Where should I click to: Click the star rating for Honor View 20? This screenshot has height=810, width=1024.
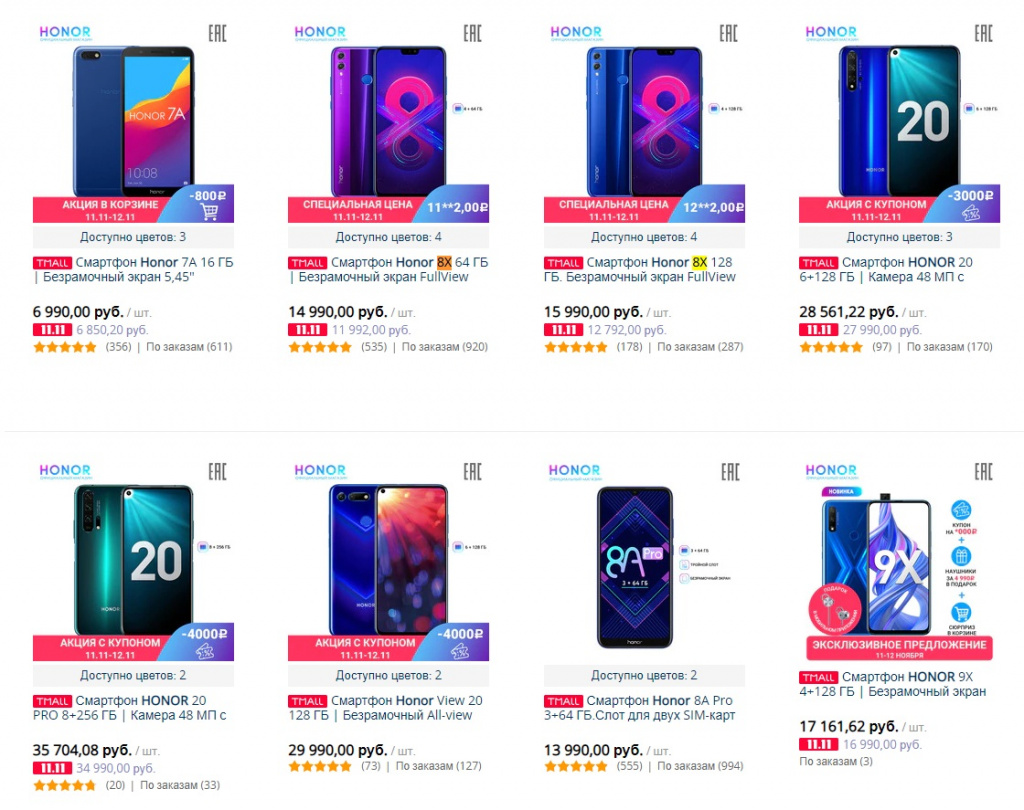[320, 766]
